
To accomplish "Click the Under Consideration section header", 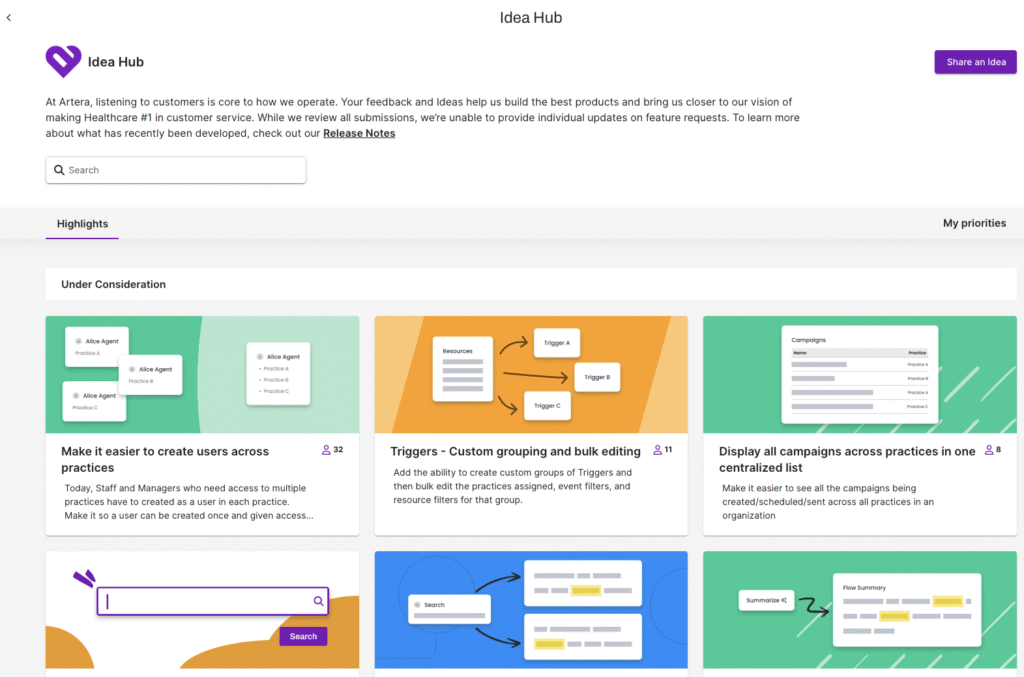I will (113, 284).
